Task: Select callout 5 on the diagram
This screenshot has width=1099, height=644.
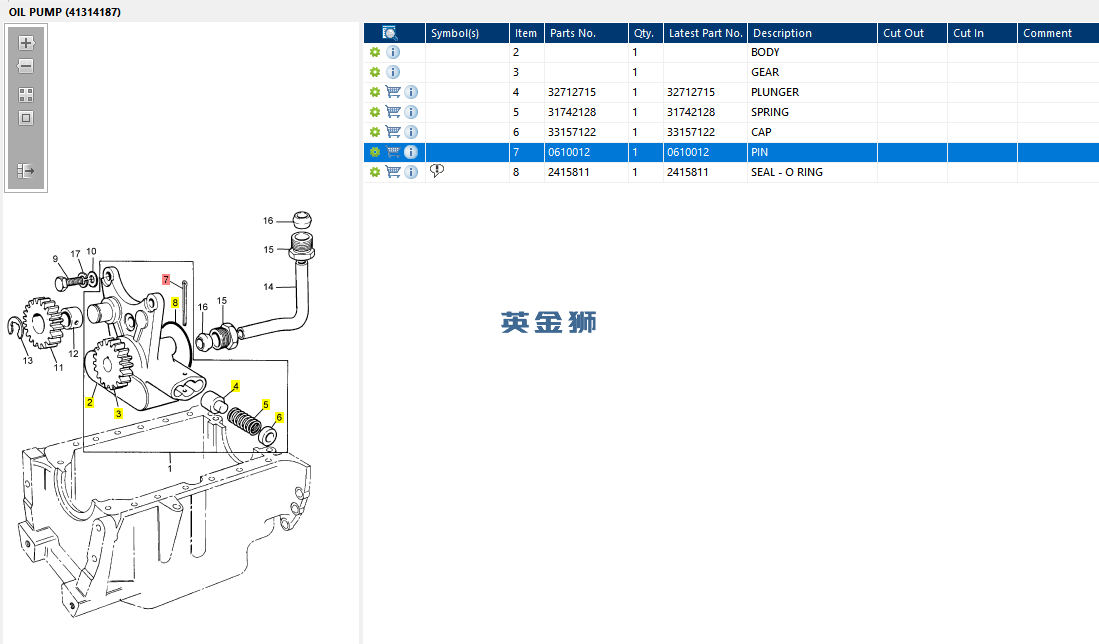Action: pos(266,405)
